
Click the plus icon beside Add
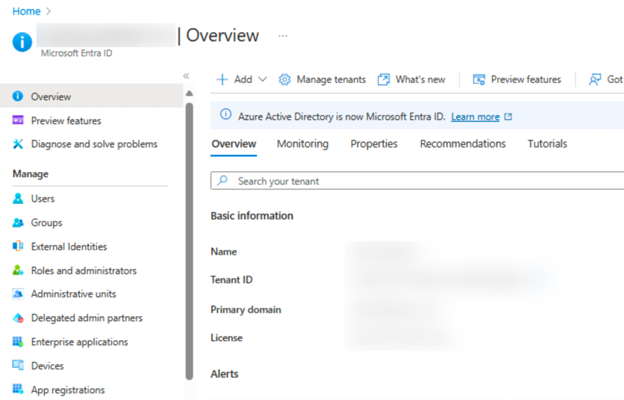(222, 80)
